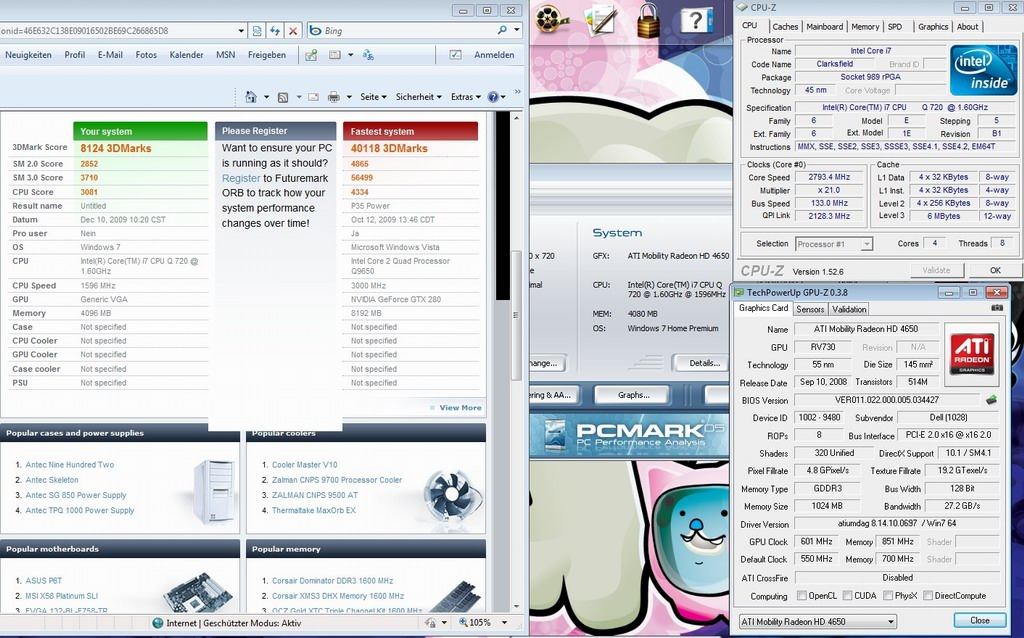This screenshot has height=638, width=1024.
Task: Click the Intel inside logo in CPU-Z
Action: point(984,70)
